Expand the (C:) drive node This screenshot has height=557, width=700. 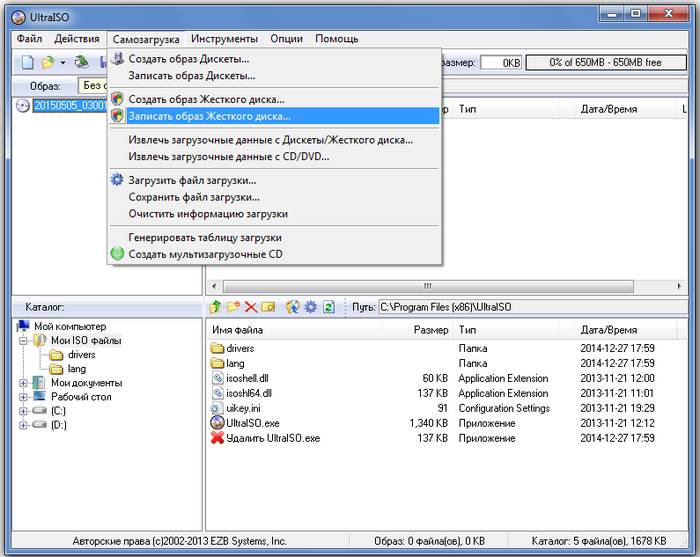pos(23,411)
